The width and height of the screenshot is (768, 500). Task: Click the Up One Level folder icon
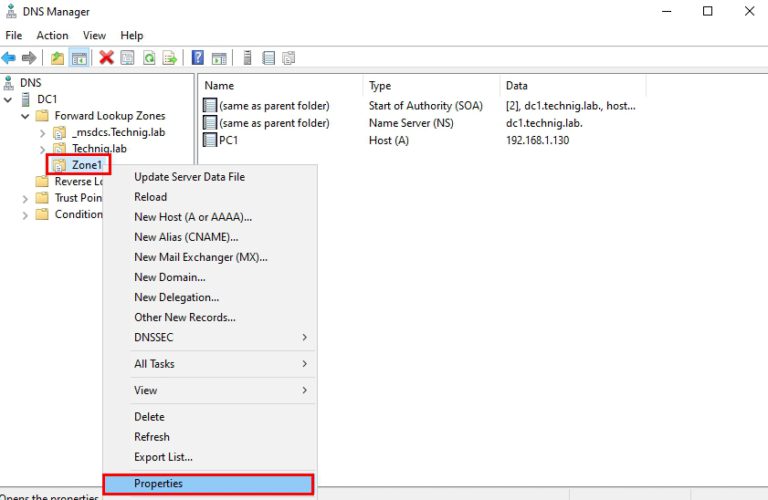tap(58, 58)
